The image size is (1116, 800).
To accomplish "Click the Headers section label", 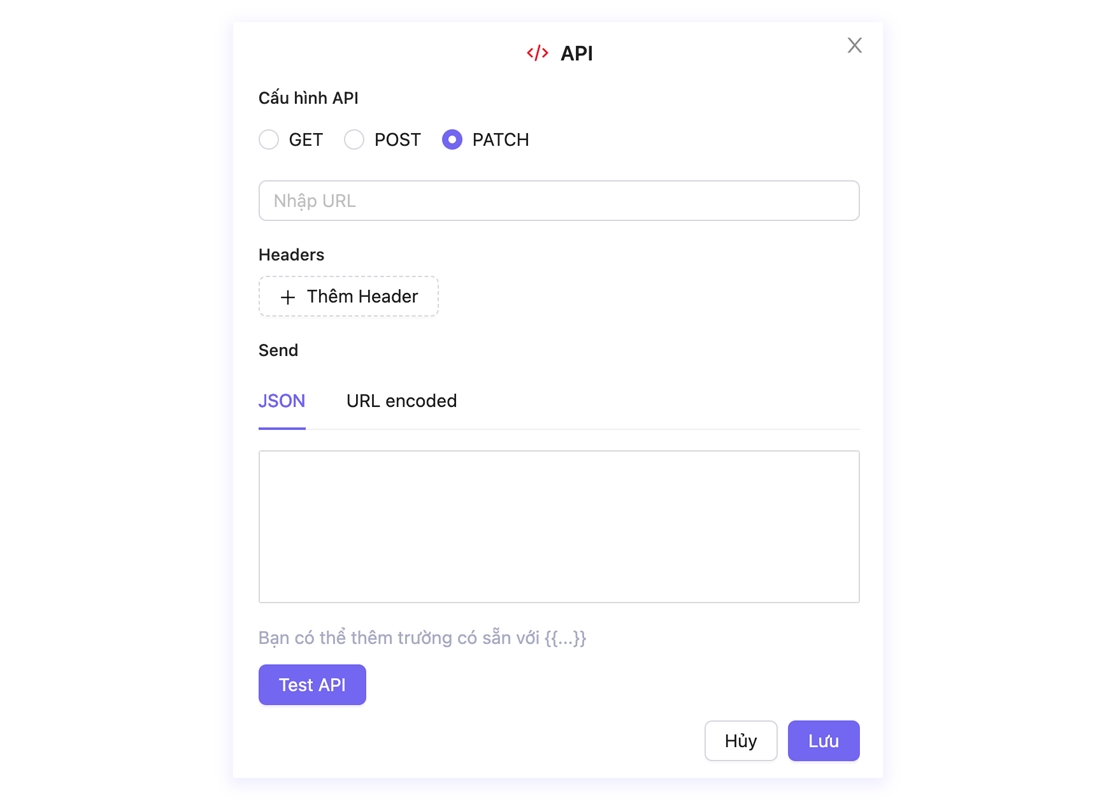I will point(291,255).
